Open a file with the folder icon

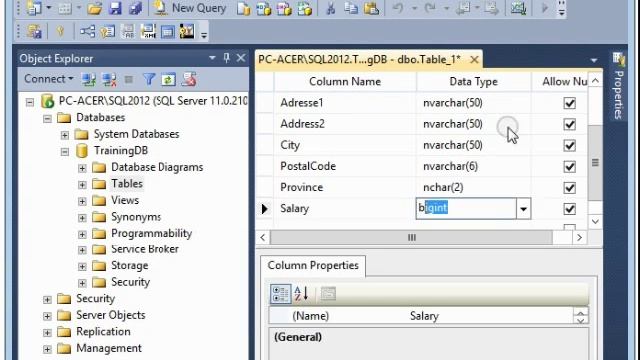point(94,8)
